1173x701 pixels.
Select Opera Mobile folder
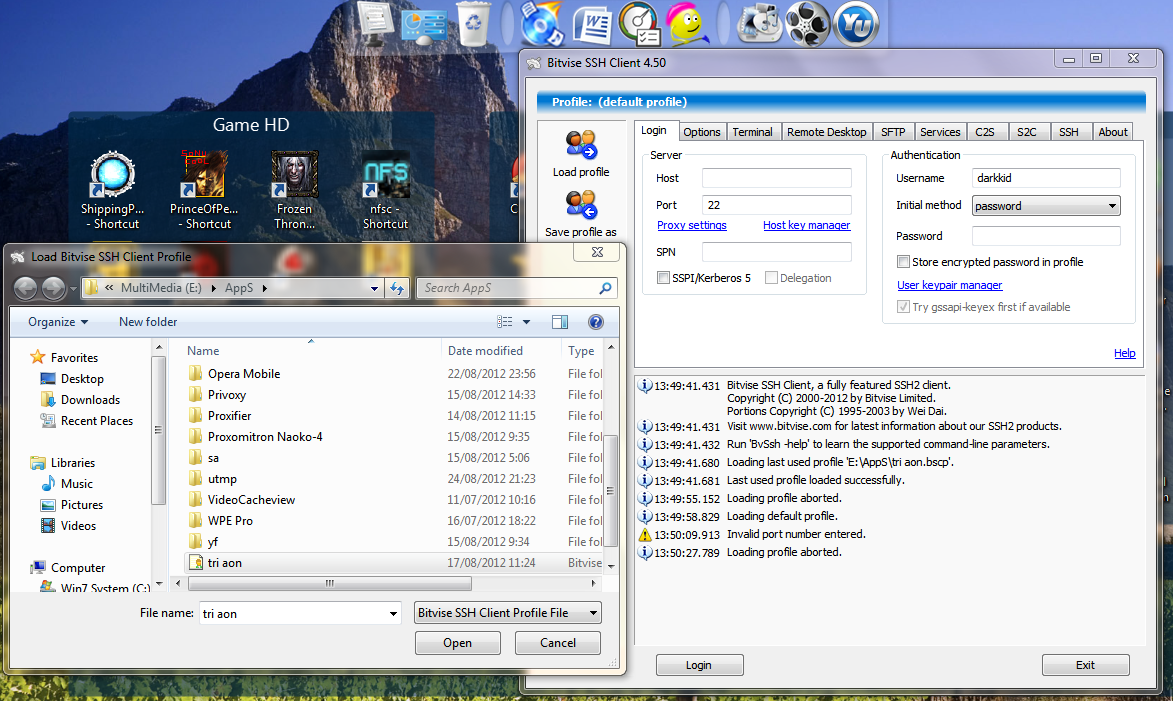pyautogui.click(x=244, y=373)
